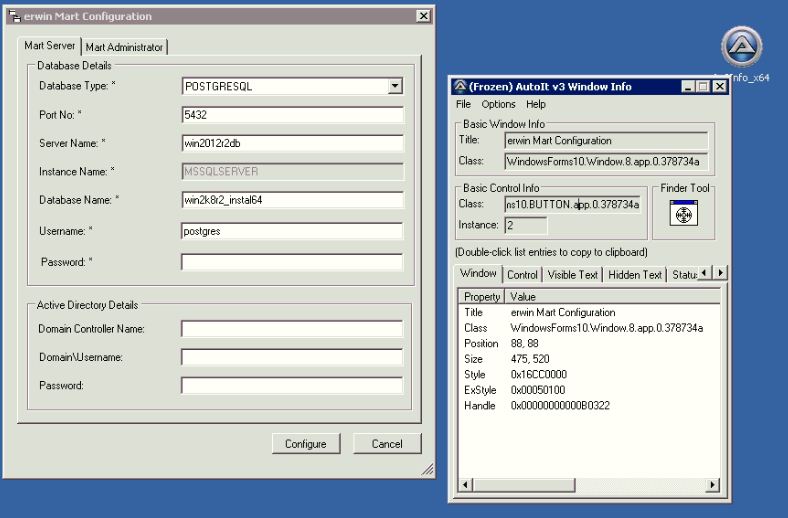The height and width of the screenshot is (518, 788).
Task: Click the horizontal scrollbar thumb in list
Action: tap(524, 485)
